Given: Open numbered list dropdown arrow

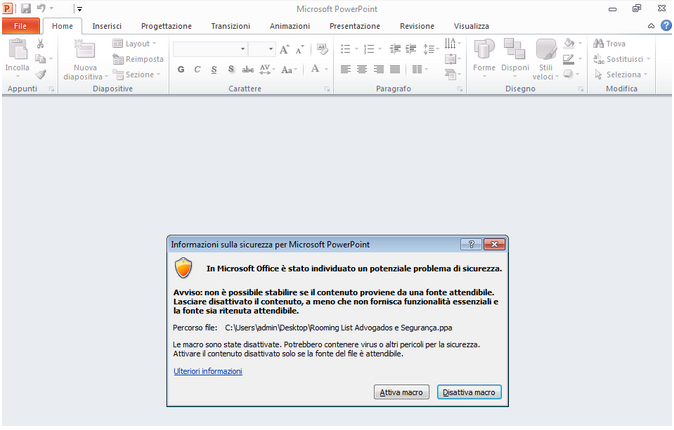Looking at the screenshot, I should tap(380, 49).
